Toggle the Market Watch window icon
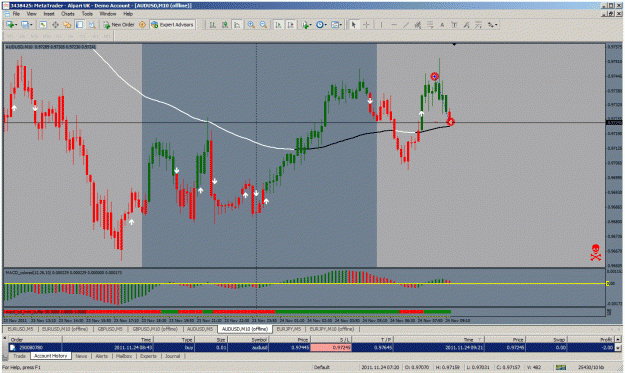Image resolution: width=625 pixels, height=373 pixels. coord(43,25)
